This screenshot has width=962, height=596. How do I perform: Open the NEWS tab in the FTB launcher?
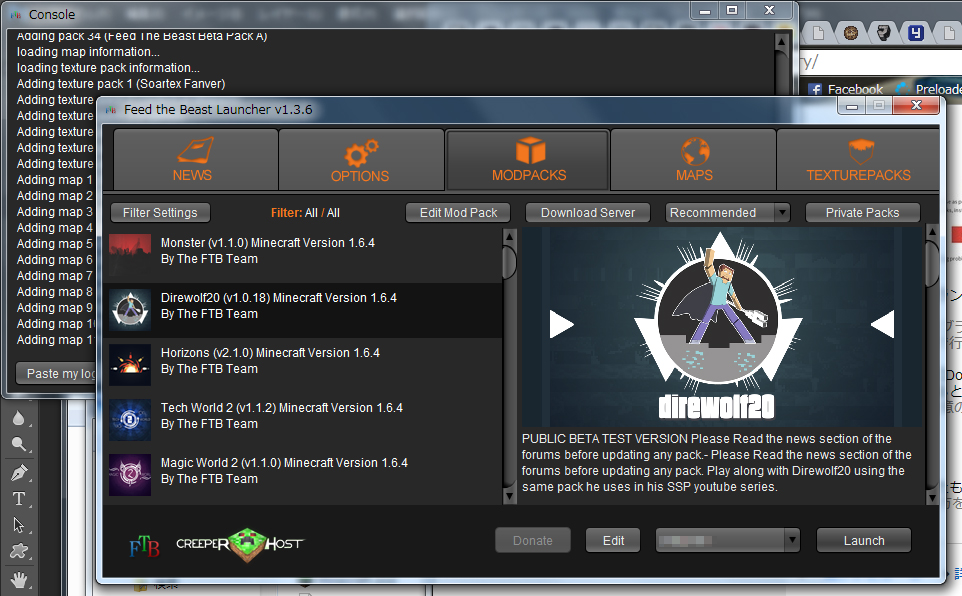pyautogui.click(x=196, y=160)
